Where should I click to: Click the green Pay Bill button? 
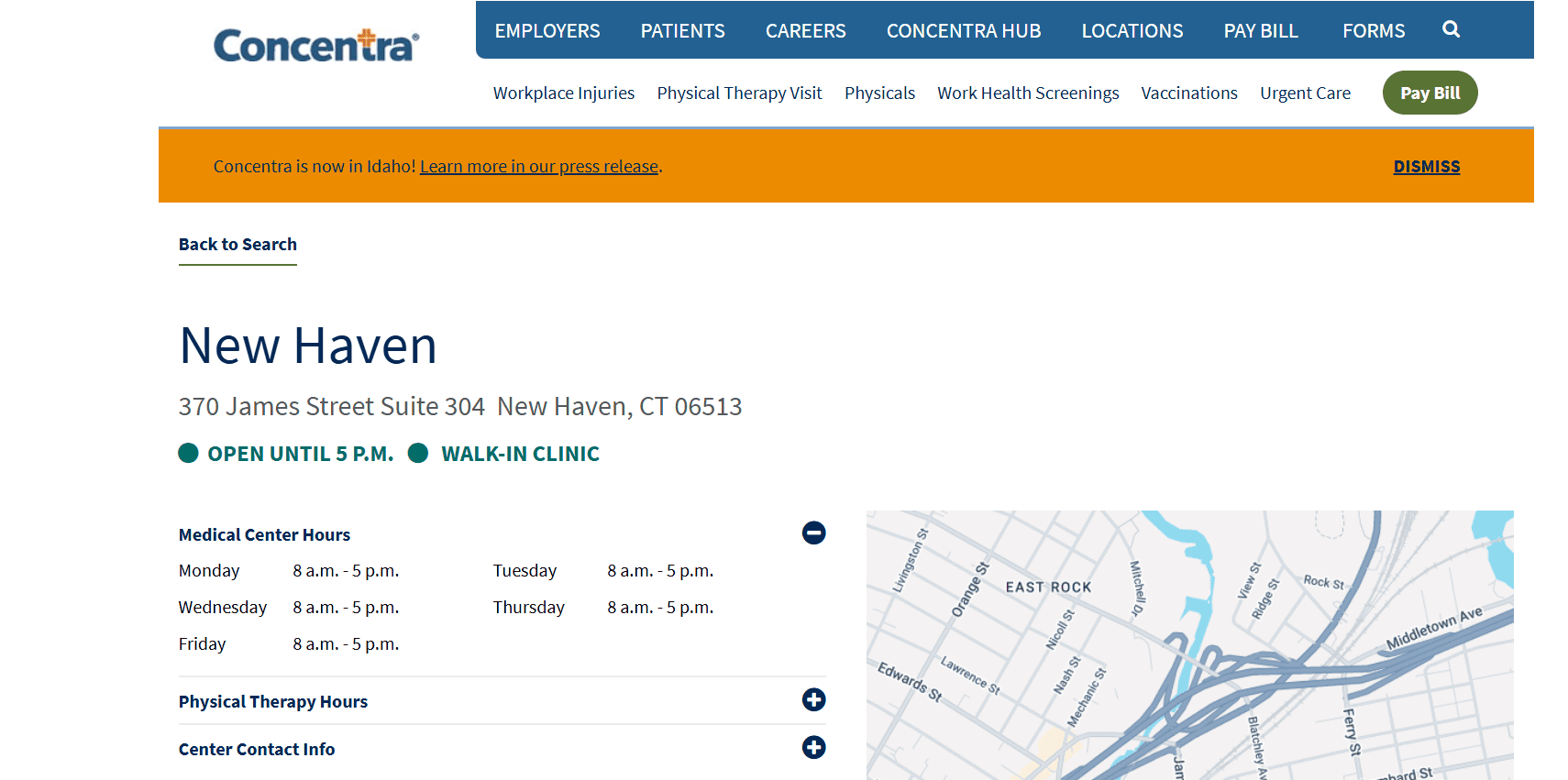pos(1430,93)
